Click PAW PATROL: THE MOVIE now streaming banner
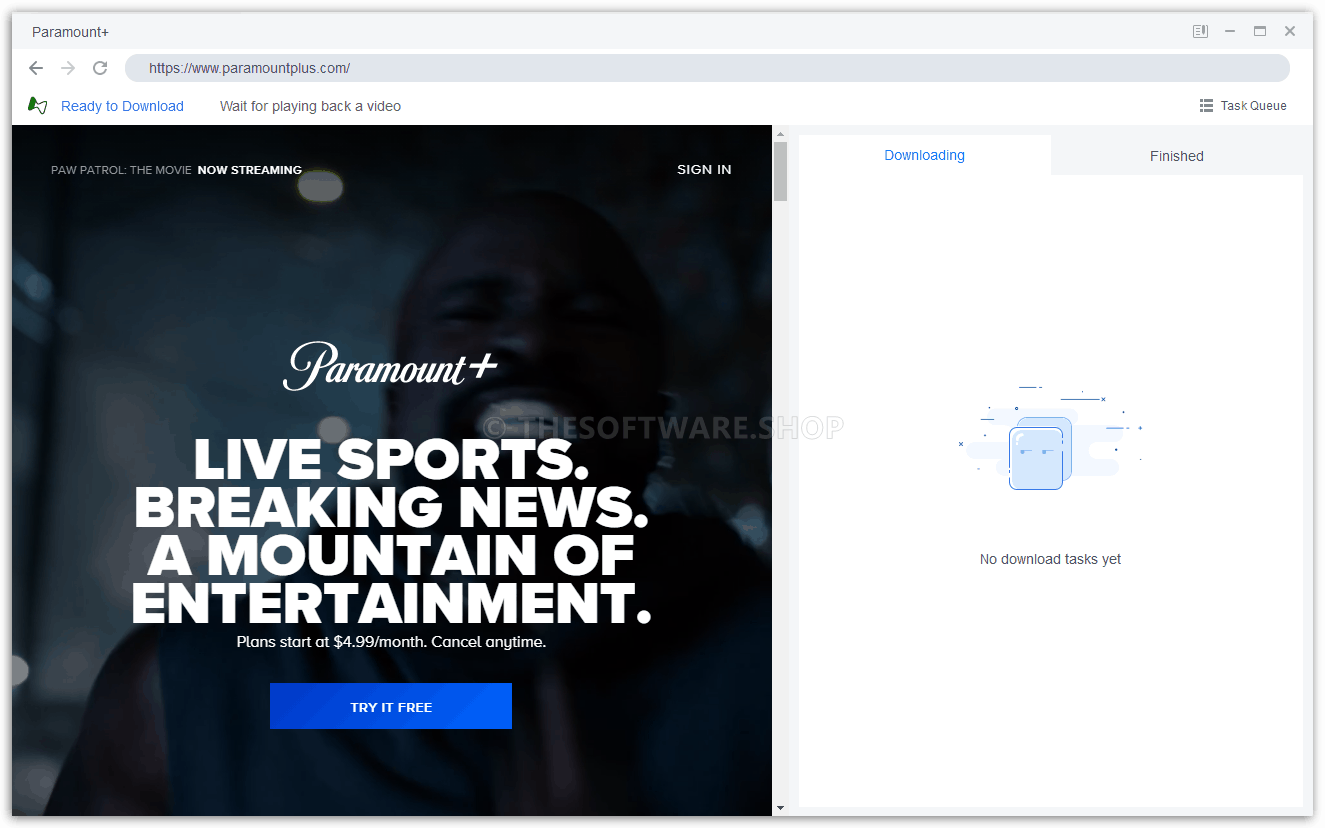Viewport: 1325px width, 828px height. (176, 170)
